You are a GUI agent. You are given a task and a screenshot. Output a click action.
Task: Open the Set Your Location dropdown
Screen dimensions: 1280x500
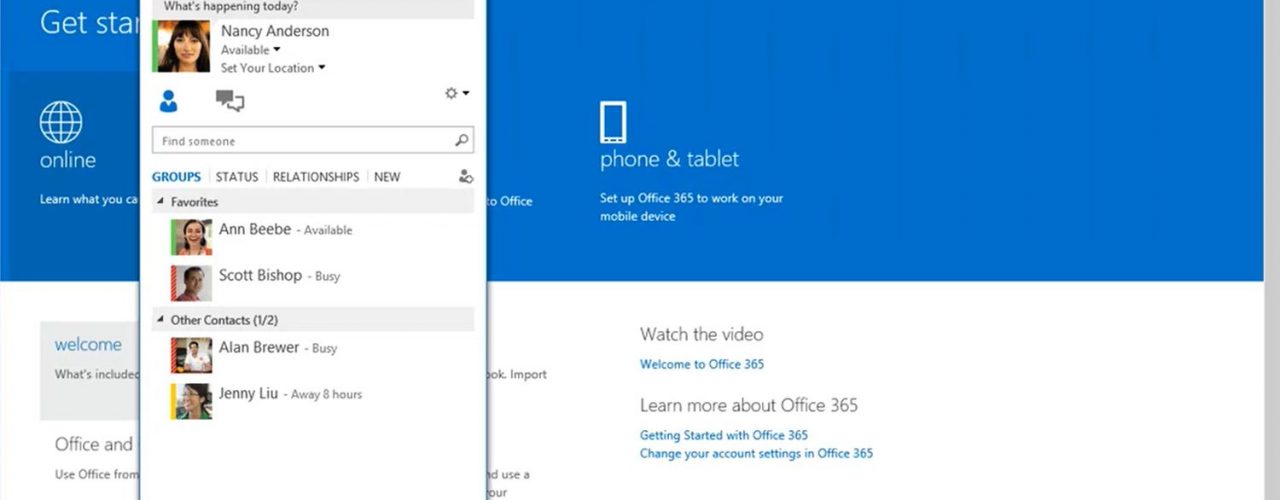(x=274, y=68)
